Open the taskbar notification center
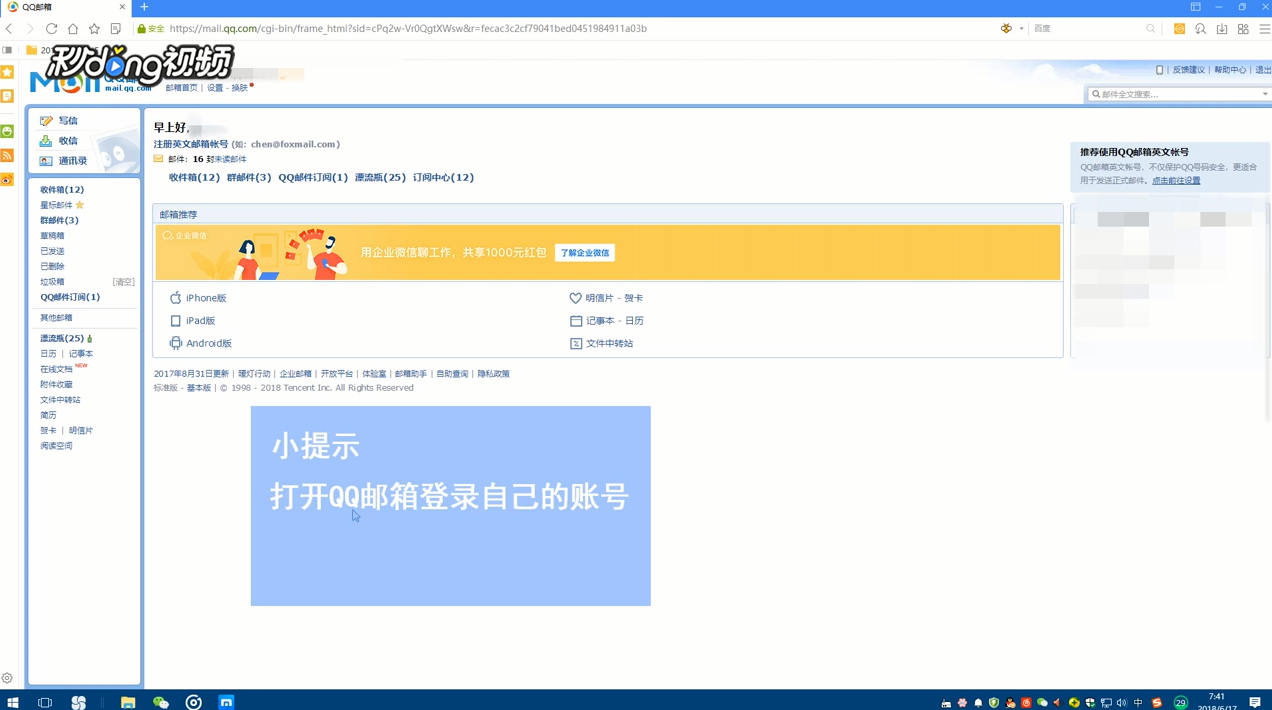 pos(1255,702)
